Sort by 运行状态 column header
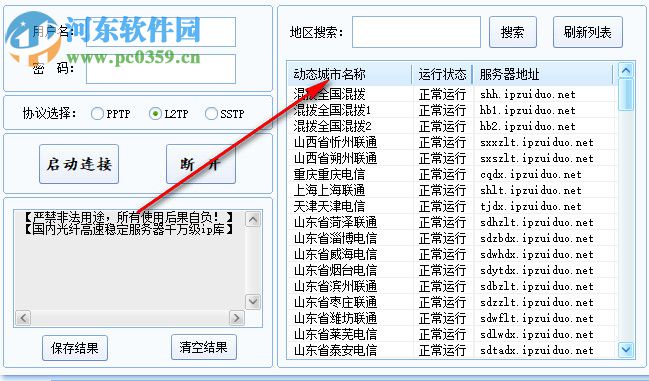The image size is (649, 381). point(442,74)
